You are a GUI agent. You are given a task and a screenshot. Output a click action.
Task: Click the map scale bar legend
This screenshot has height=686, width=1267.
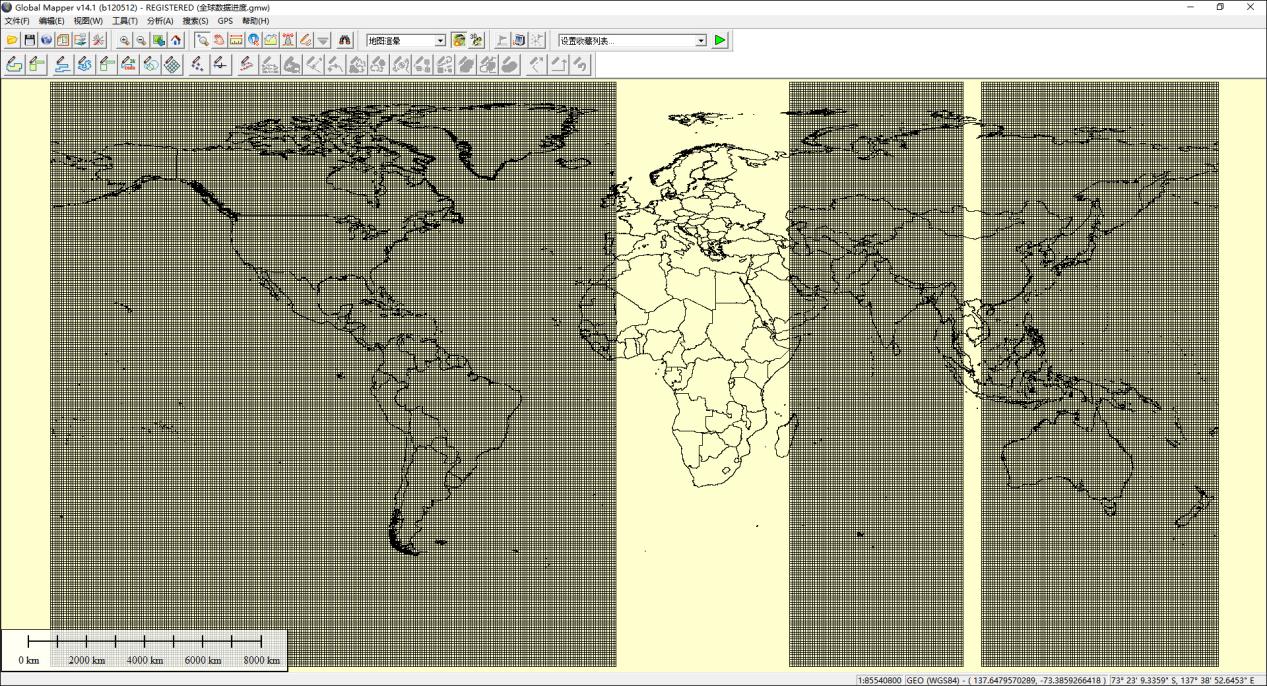point(145,649)
